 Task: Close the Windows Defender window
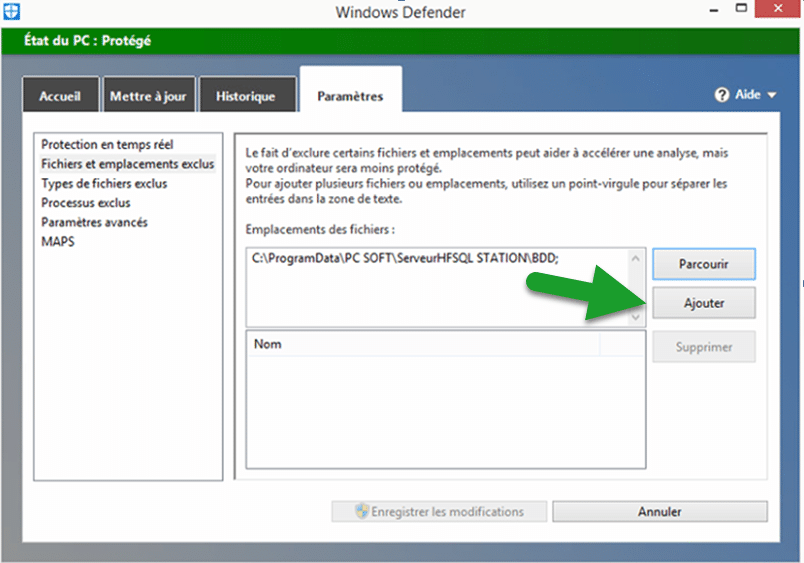coord(778,8)
